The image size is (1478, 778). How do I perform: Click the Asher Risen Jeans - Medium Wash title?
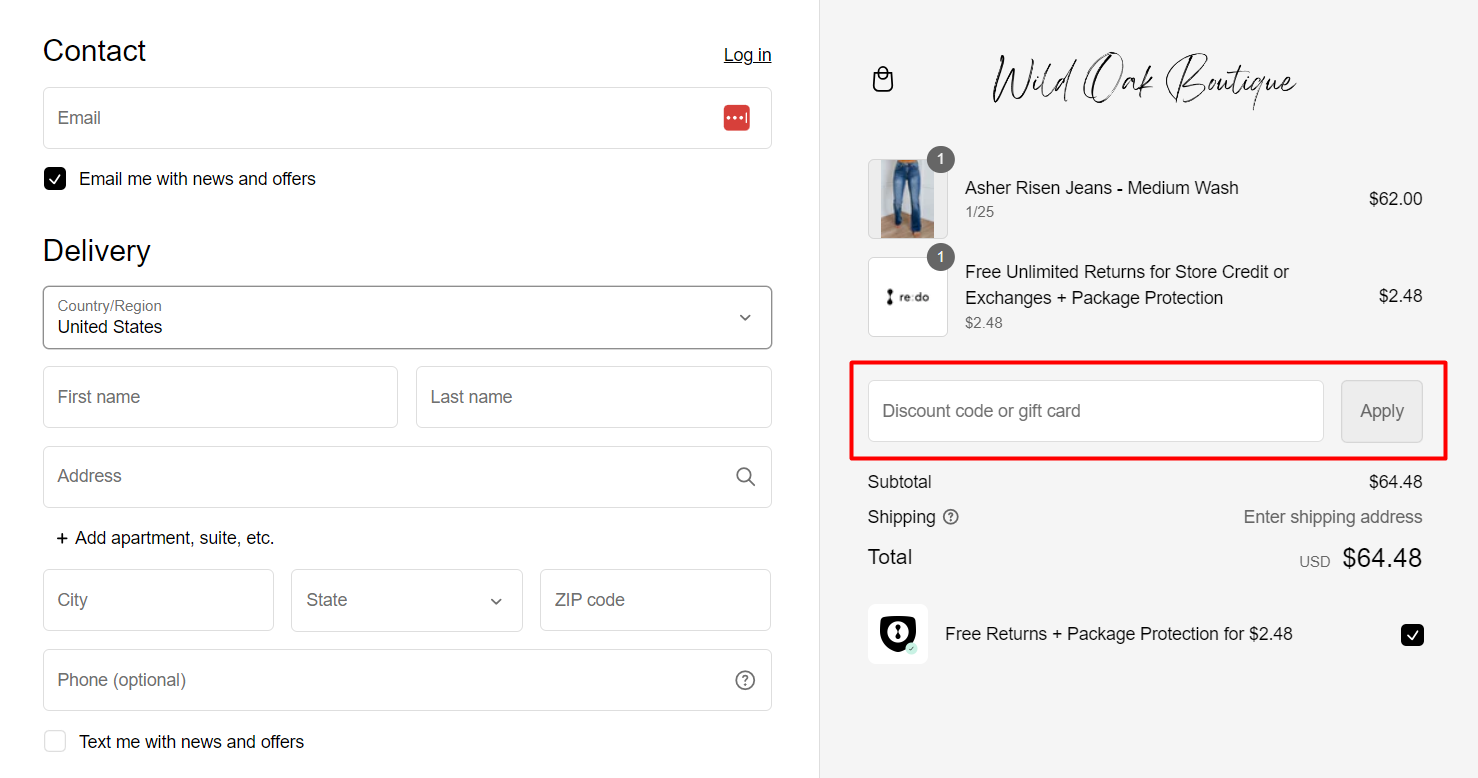[1102, 188]
